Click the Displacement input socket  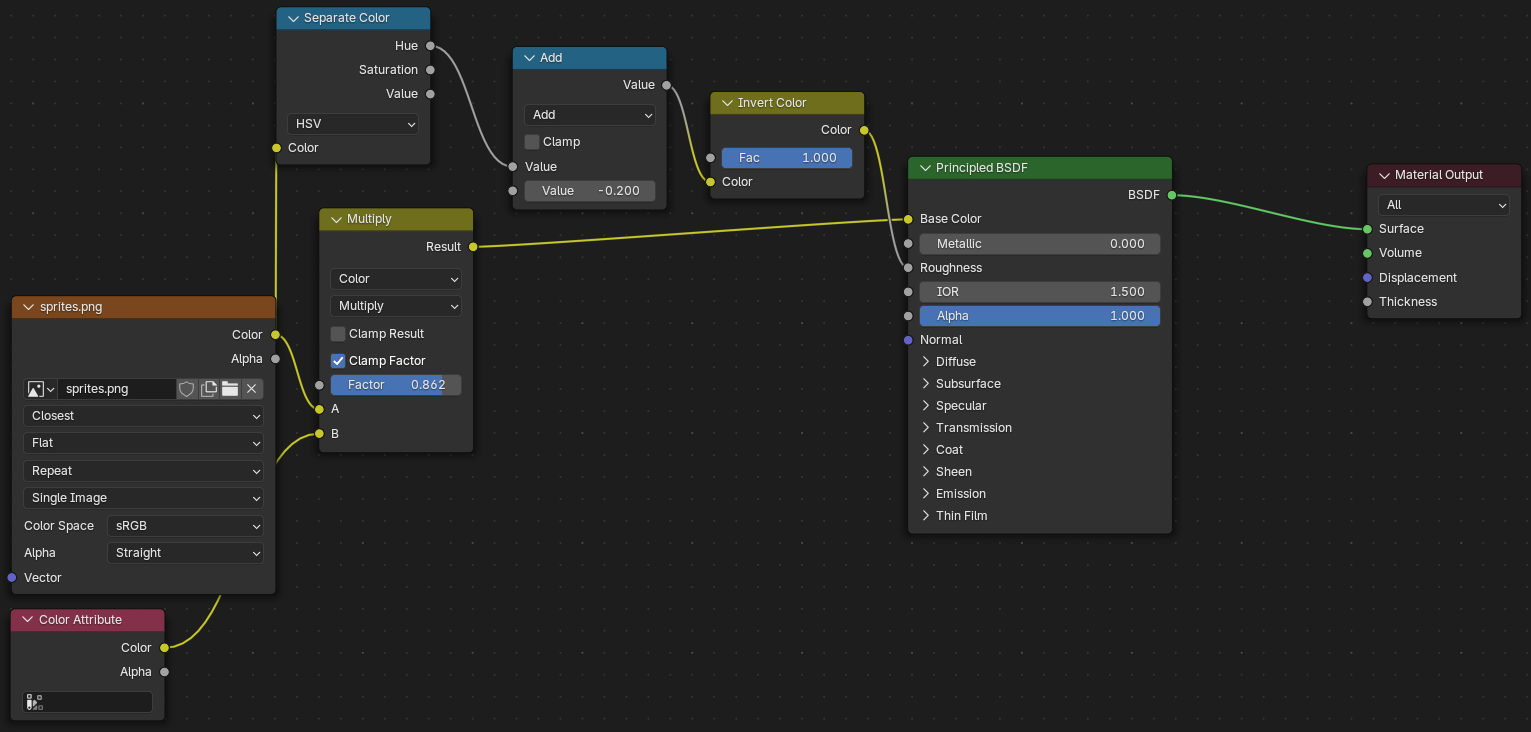1367,278
